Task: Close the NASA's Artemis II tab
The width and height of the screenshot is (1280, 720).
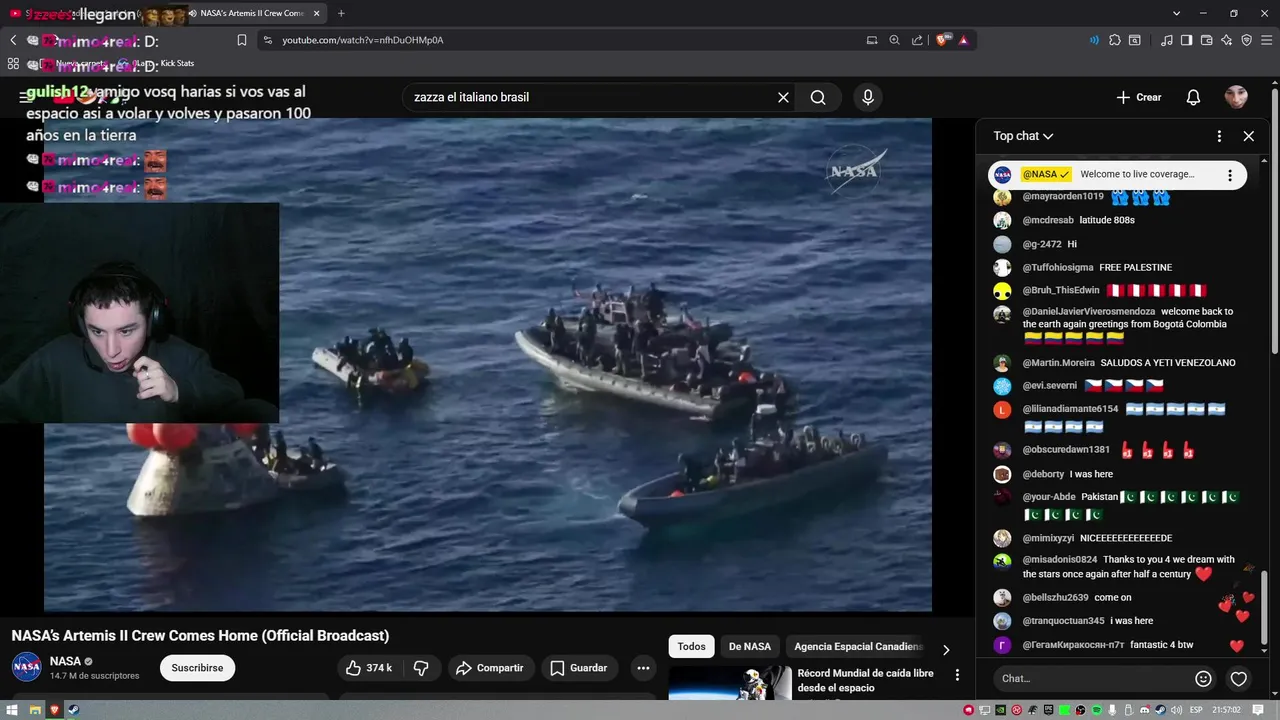Action: pyautogui.click(x=316, y=13)
